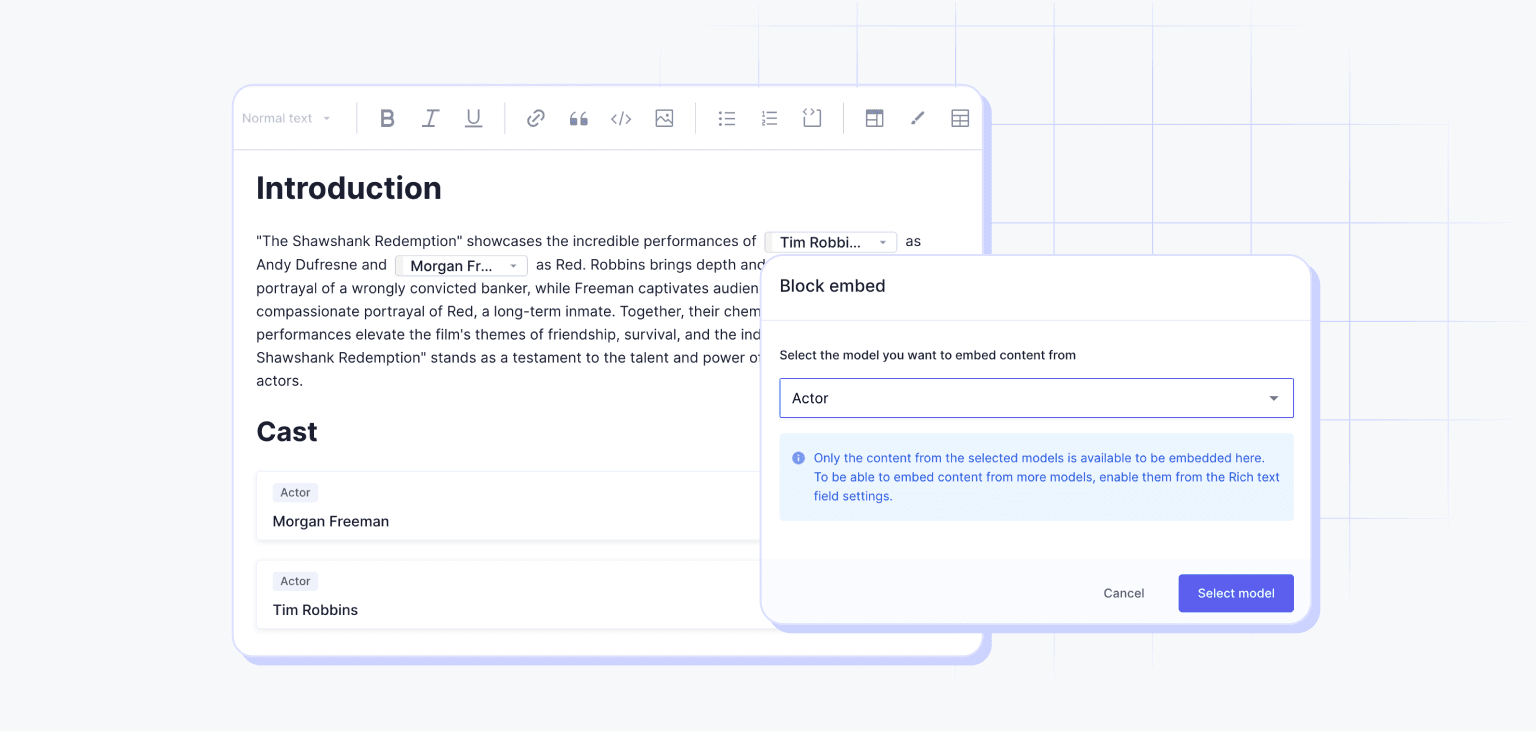Select the brush highlight tool icon
This screenshot has width=1536, height=732.
tap(917, 118)
